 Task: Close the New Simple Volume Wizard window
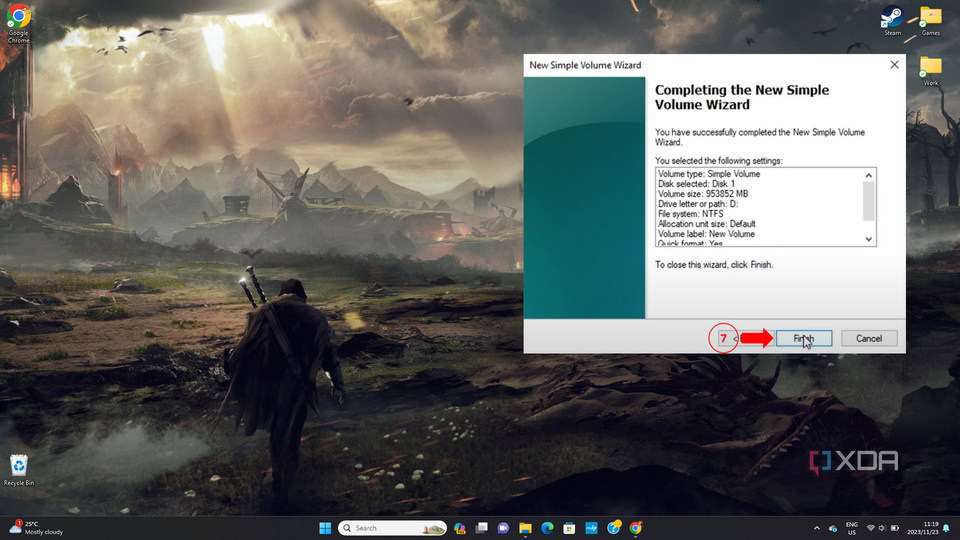[894, 65]
